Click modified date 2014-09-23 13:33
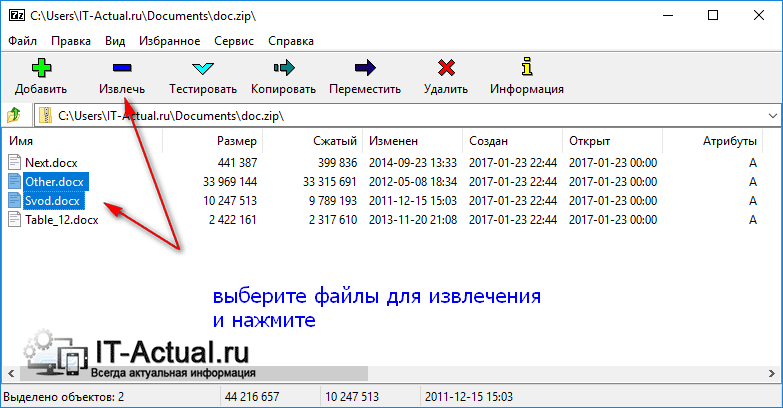Screen dimensions: 783x408 413,163
